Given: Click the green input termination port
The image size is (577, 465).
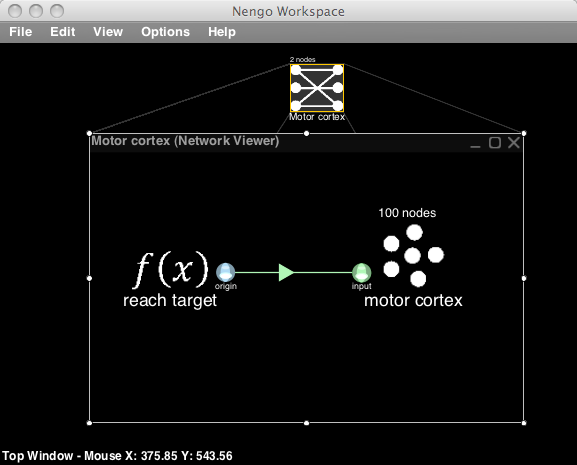Looking at the screenshot, I should coord(361,273).
